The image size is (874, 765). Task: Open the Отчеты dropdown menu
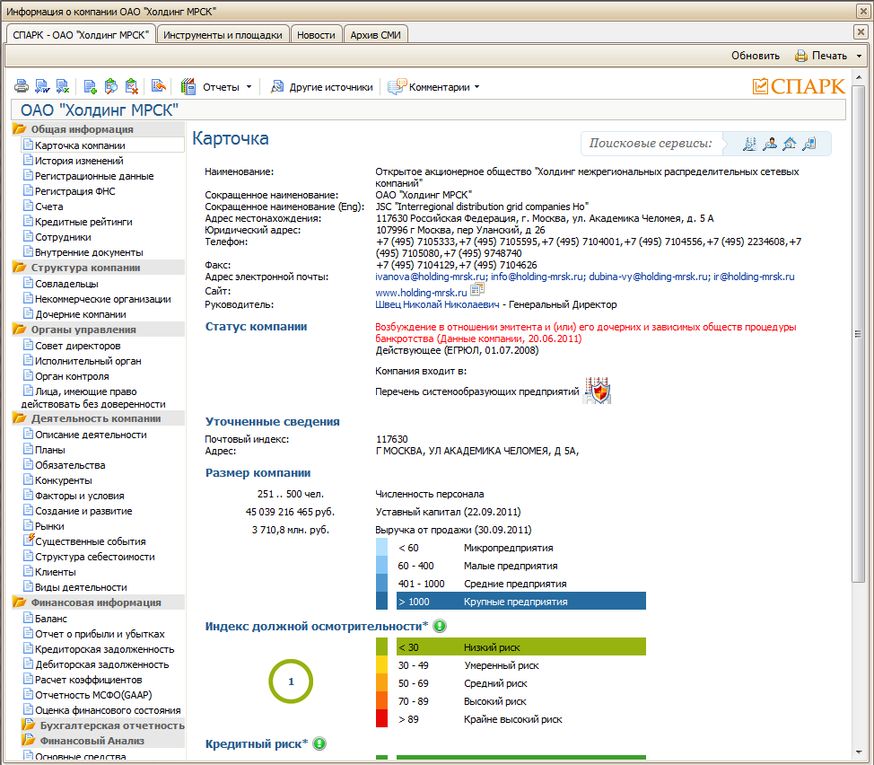pos(217,87)
